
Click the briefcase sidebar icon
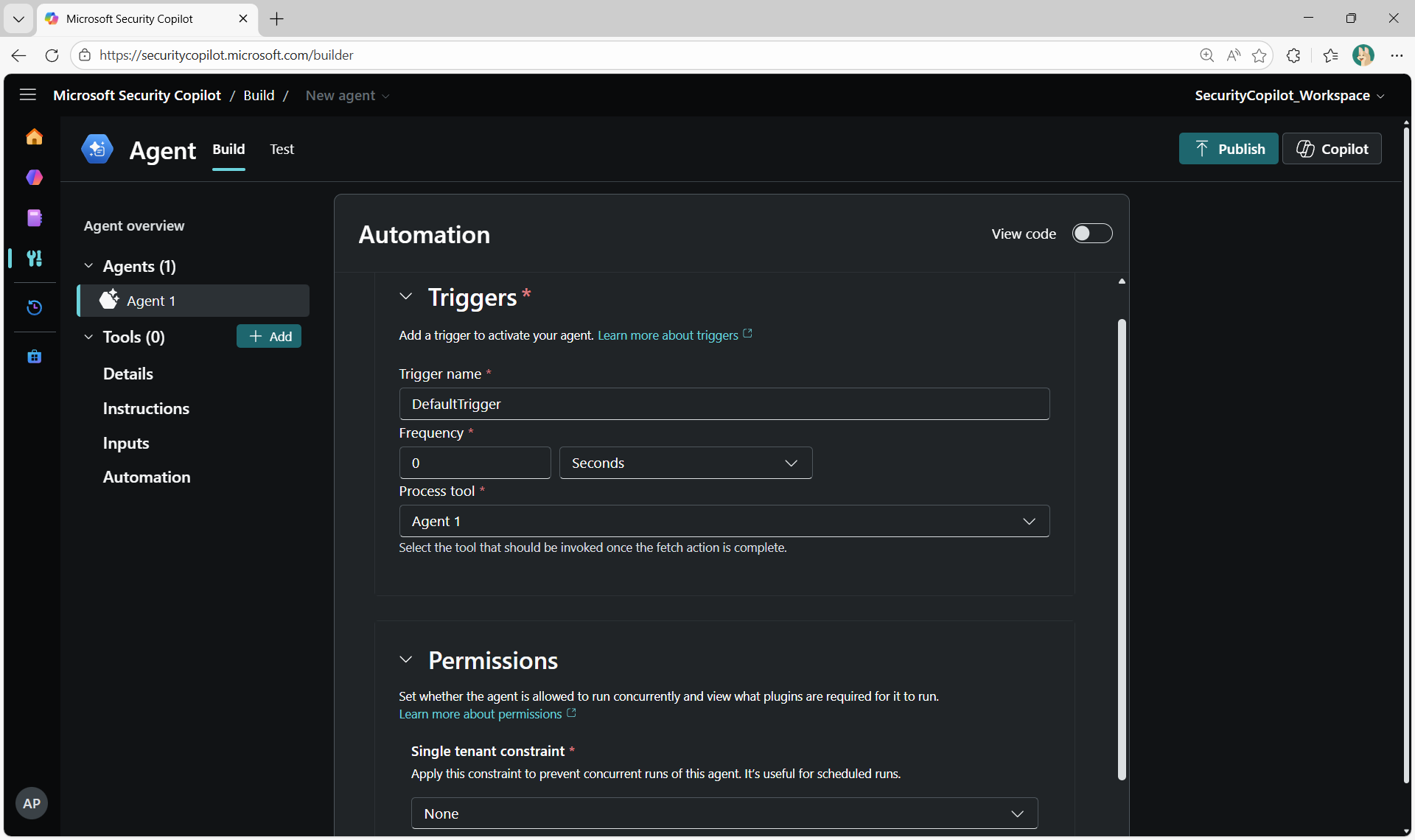pyautogui.click(x=34, y=357)
